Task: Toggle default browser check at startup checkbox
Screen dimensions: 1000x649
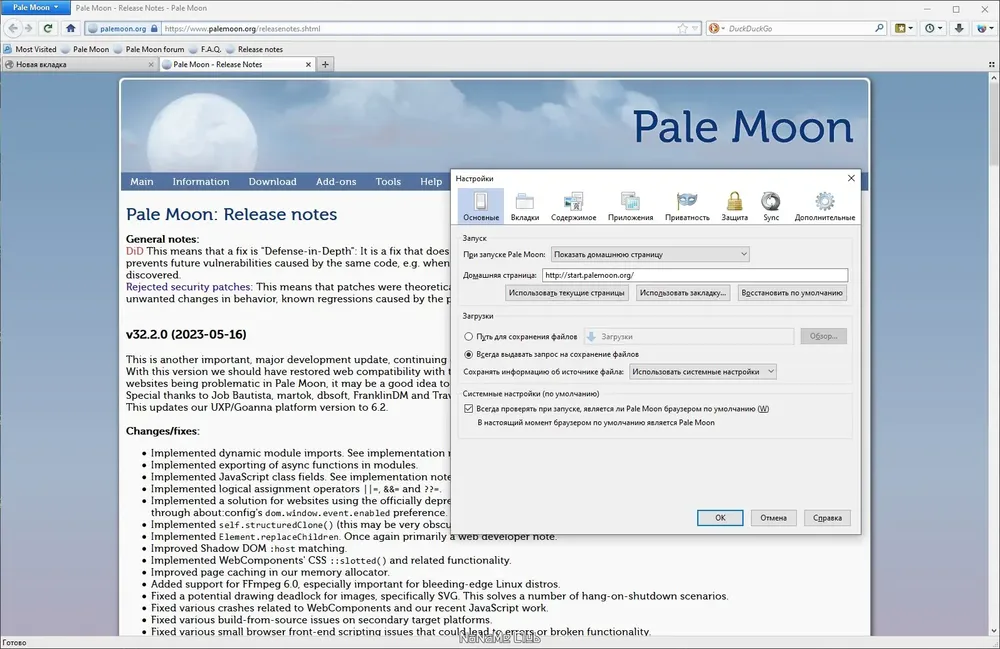Action: pyautogui.click(x=469, y=409)
